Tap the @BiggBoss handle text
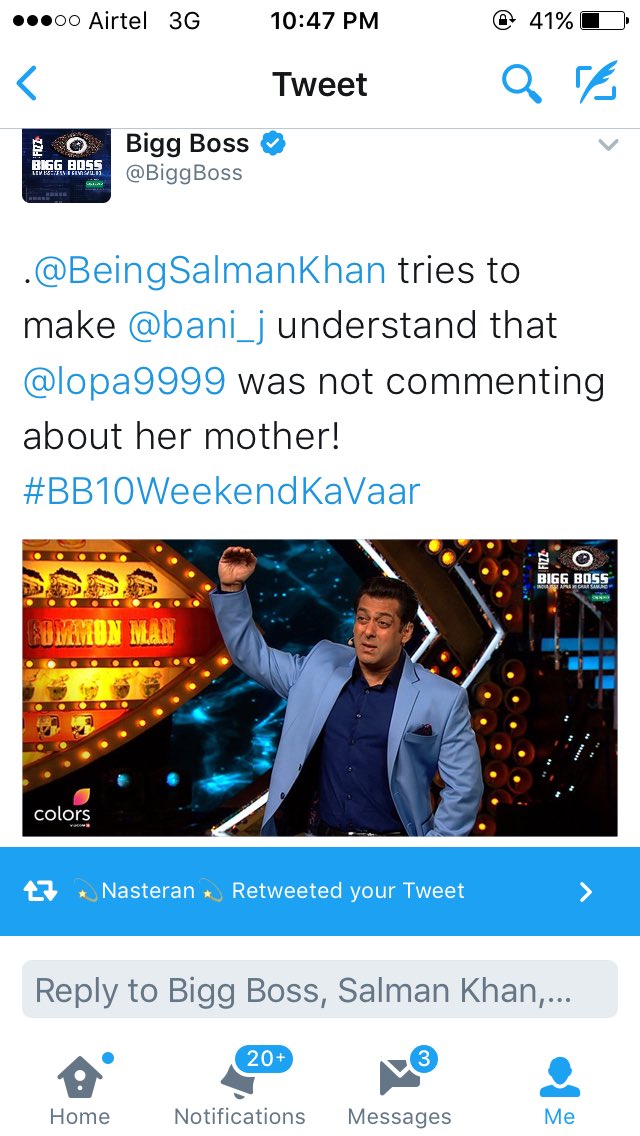Image resolution: width=640 pixels, height=1136 pixels. [x=184, y=173]
